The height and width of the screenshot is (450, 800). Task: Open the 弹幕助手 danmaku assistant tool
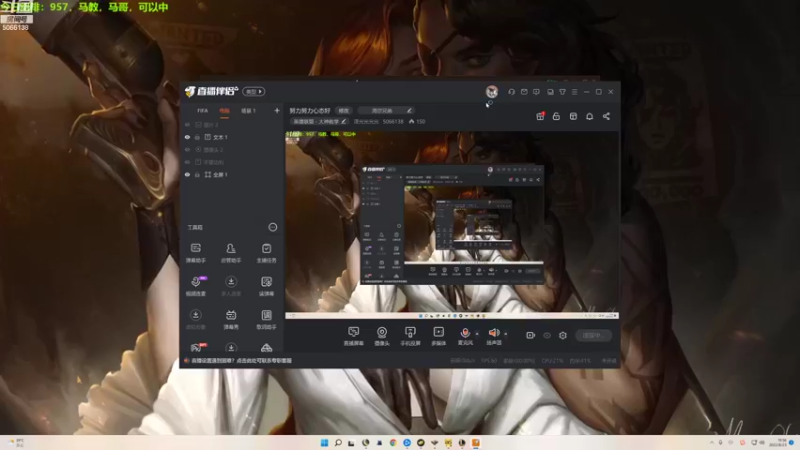[x=195, y=253]
